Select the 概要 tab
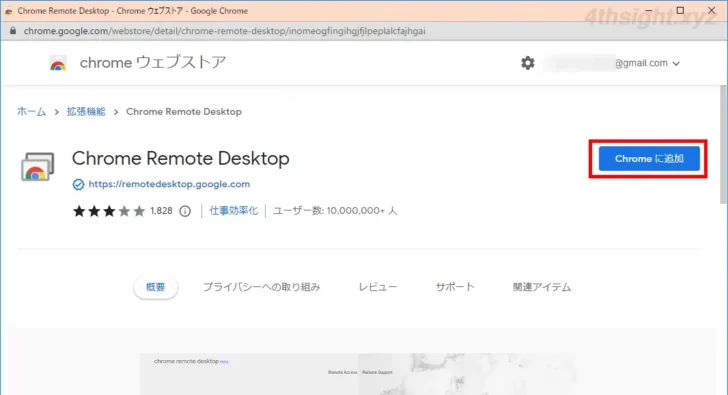Viewport: 728px width, 395px height. [156, 287]
